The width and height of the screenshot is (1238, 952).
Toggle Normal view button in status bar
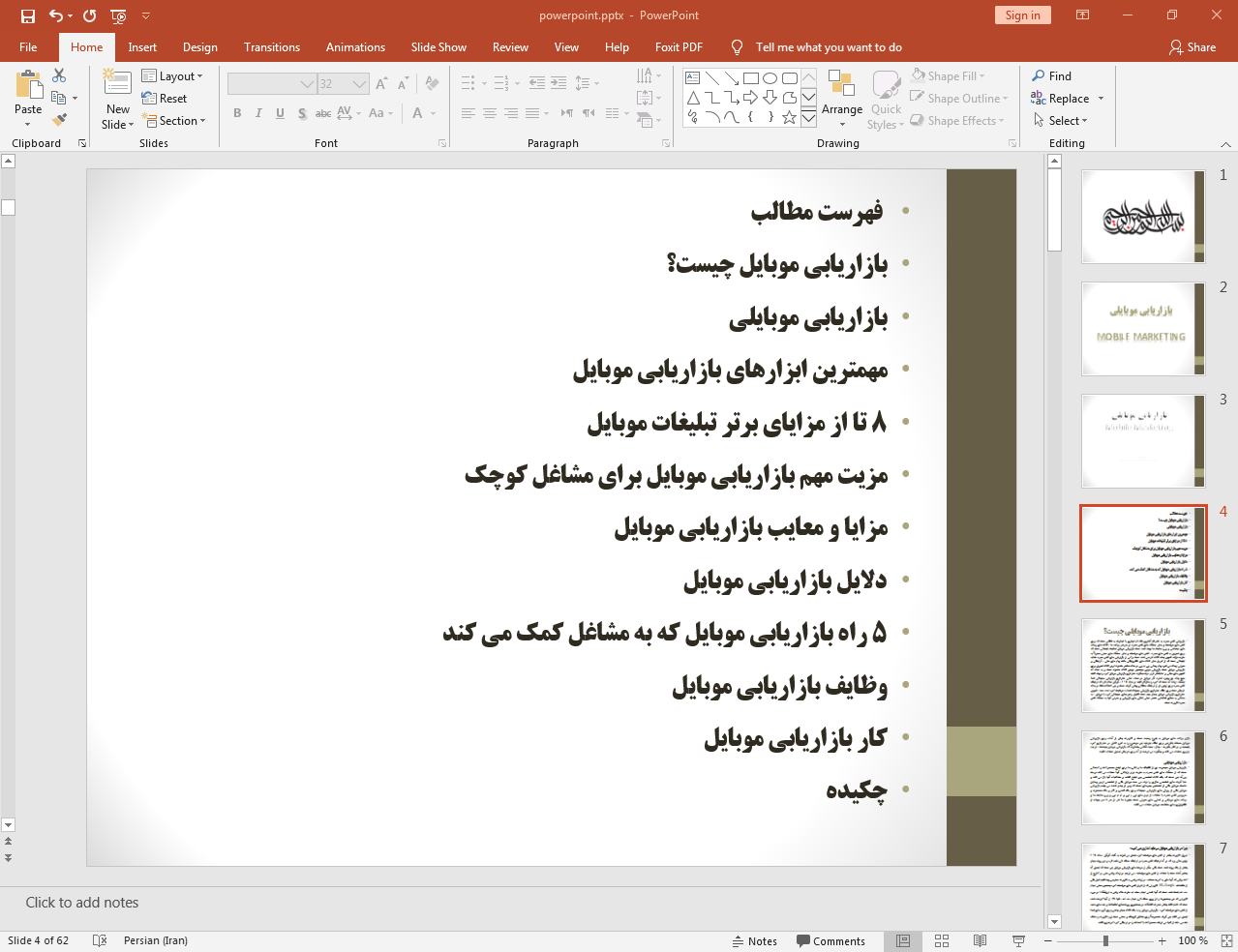point(903,940)
